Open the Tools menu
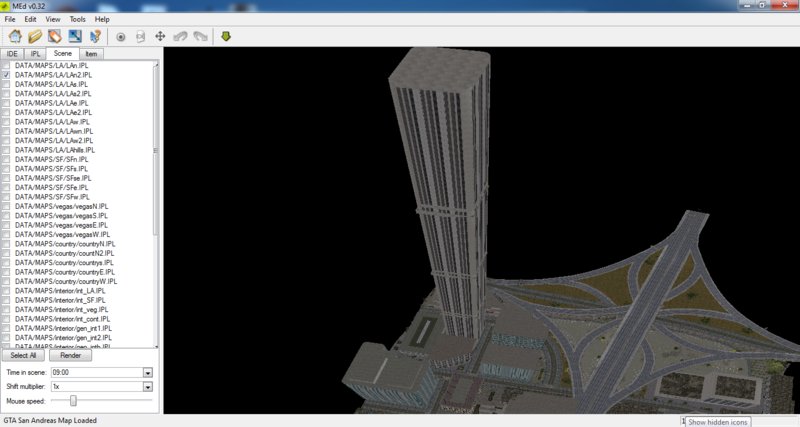 coord(78,19)
